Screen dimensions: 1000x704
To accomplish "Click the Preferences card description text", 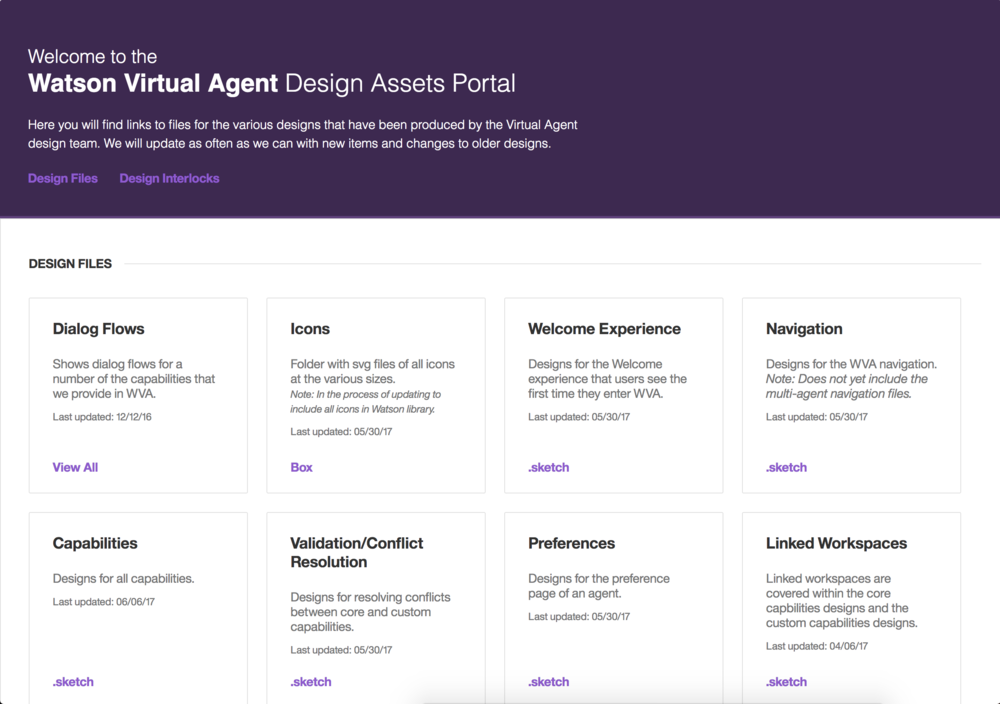I will pos(599,586).
